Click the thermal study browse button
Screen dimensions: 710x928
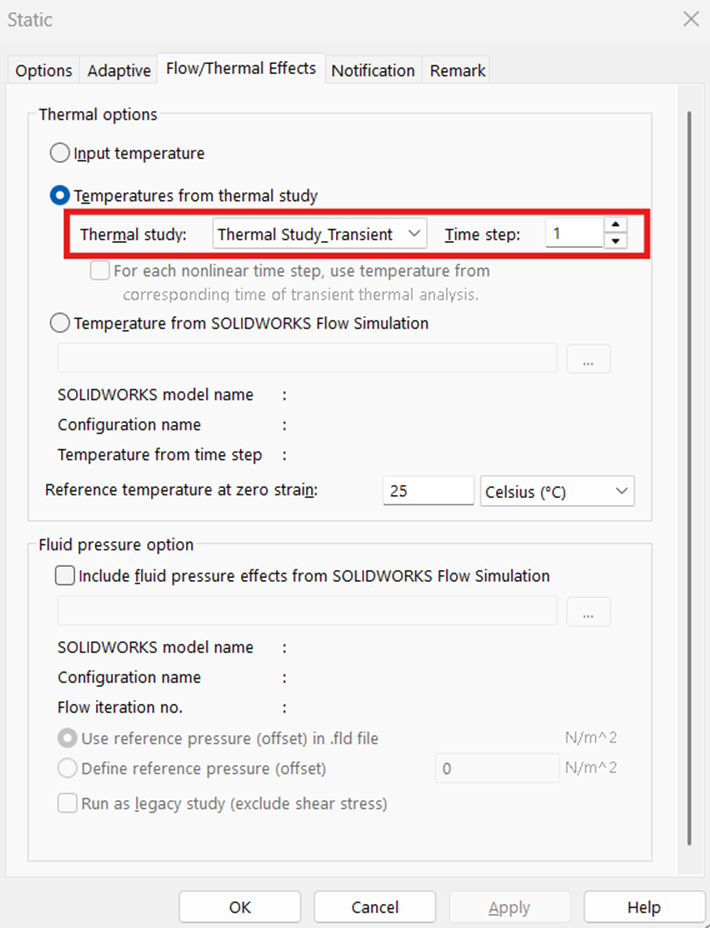[588, 359]
